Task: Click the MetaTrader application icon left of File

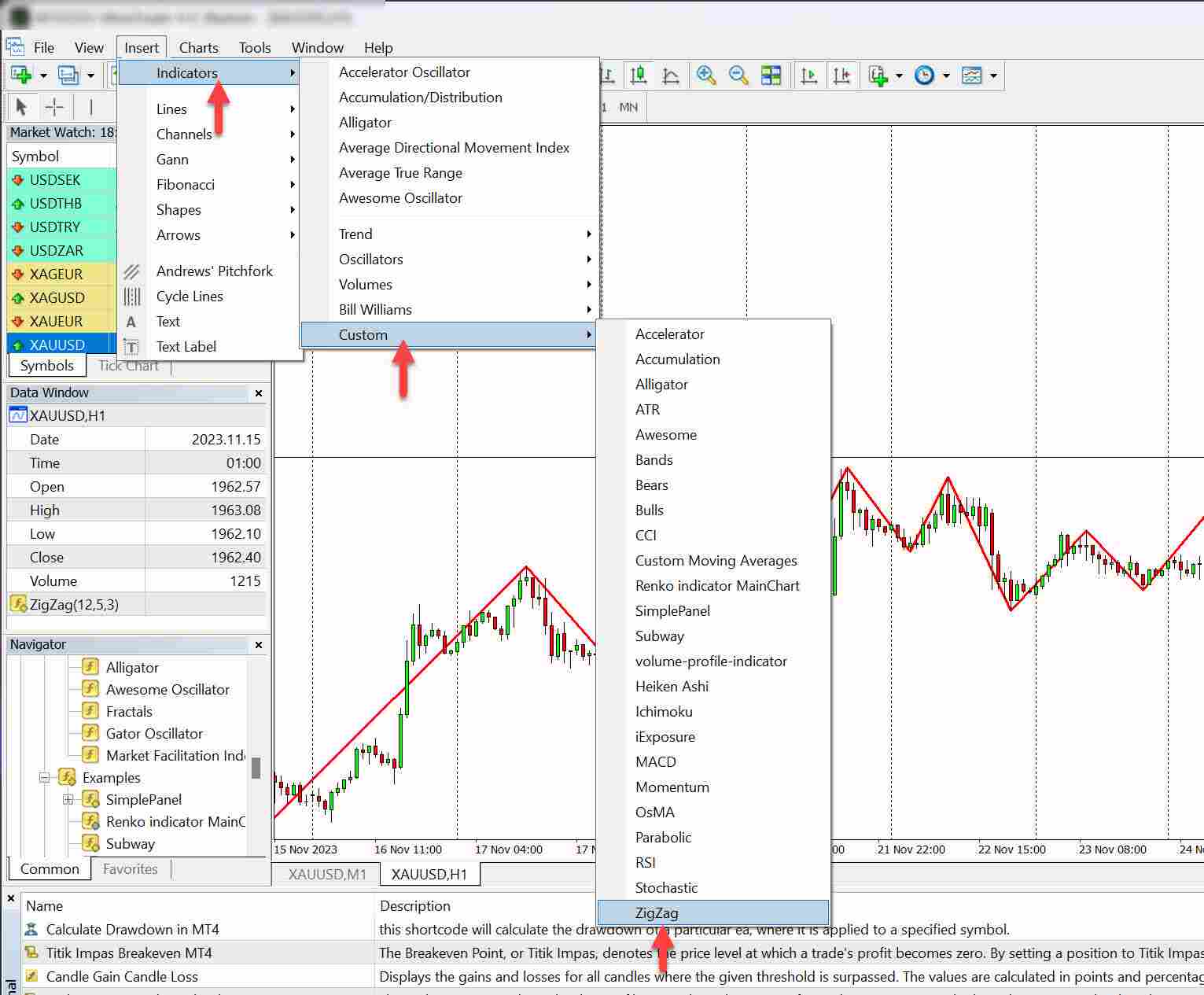Action: [x=16, y=47]
